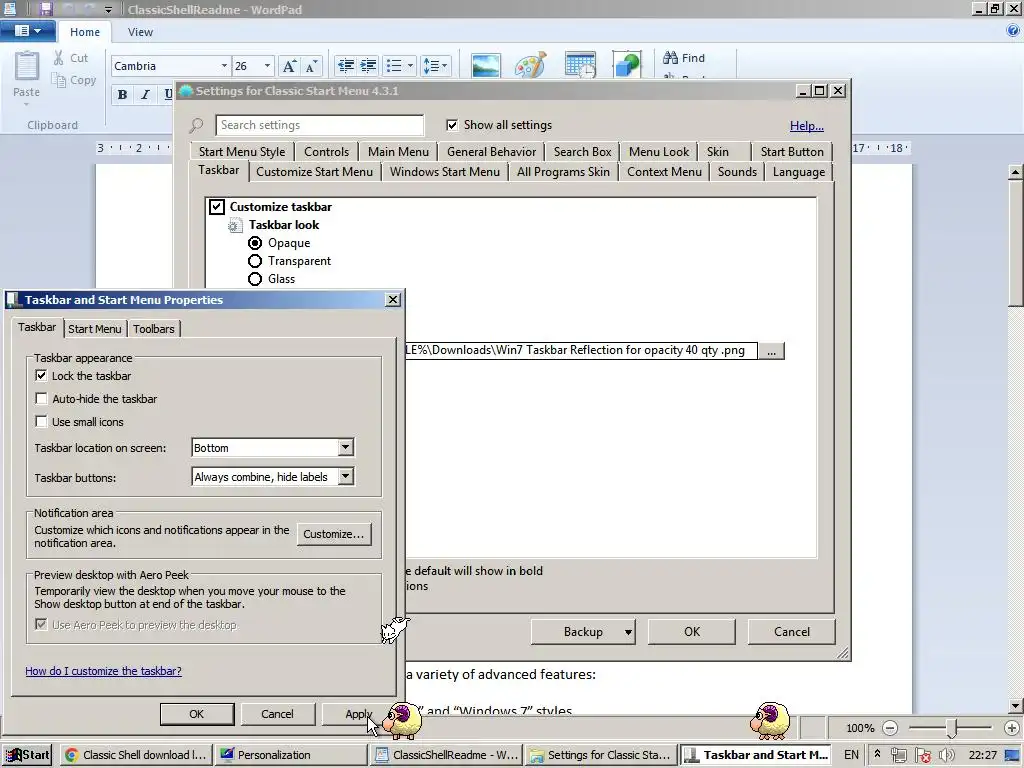The image size is (1024, 768).
Task: Click Cancel in Taskbar Properties dialog
Action: 278,714
